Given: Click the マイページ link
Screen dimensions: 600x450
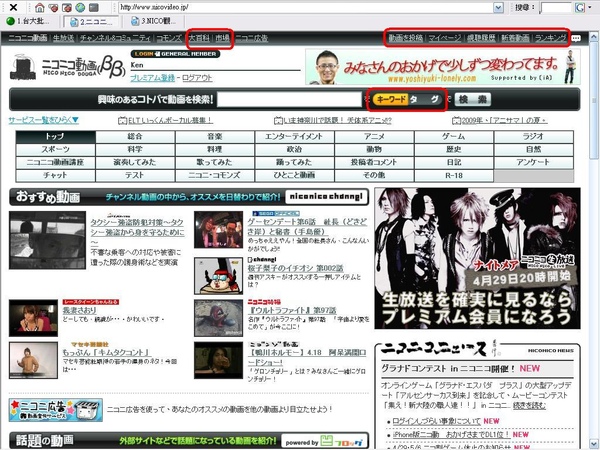Looking at the screenshot, I should (445, 38).
